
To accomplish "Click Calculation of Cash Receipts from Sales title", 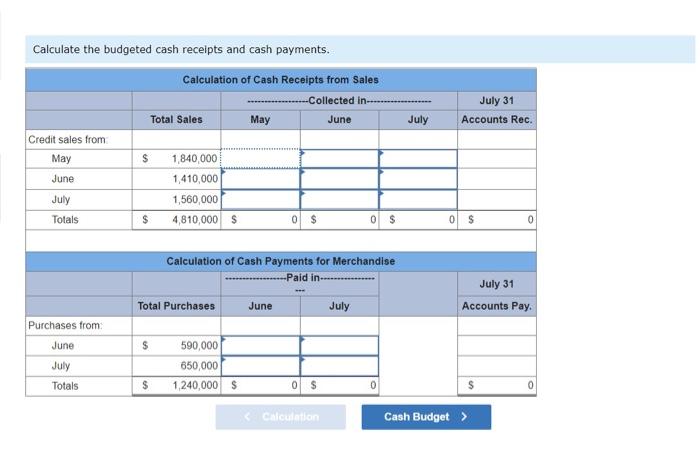I will click(x=280, y=80).
